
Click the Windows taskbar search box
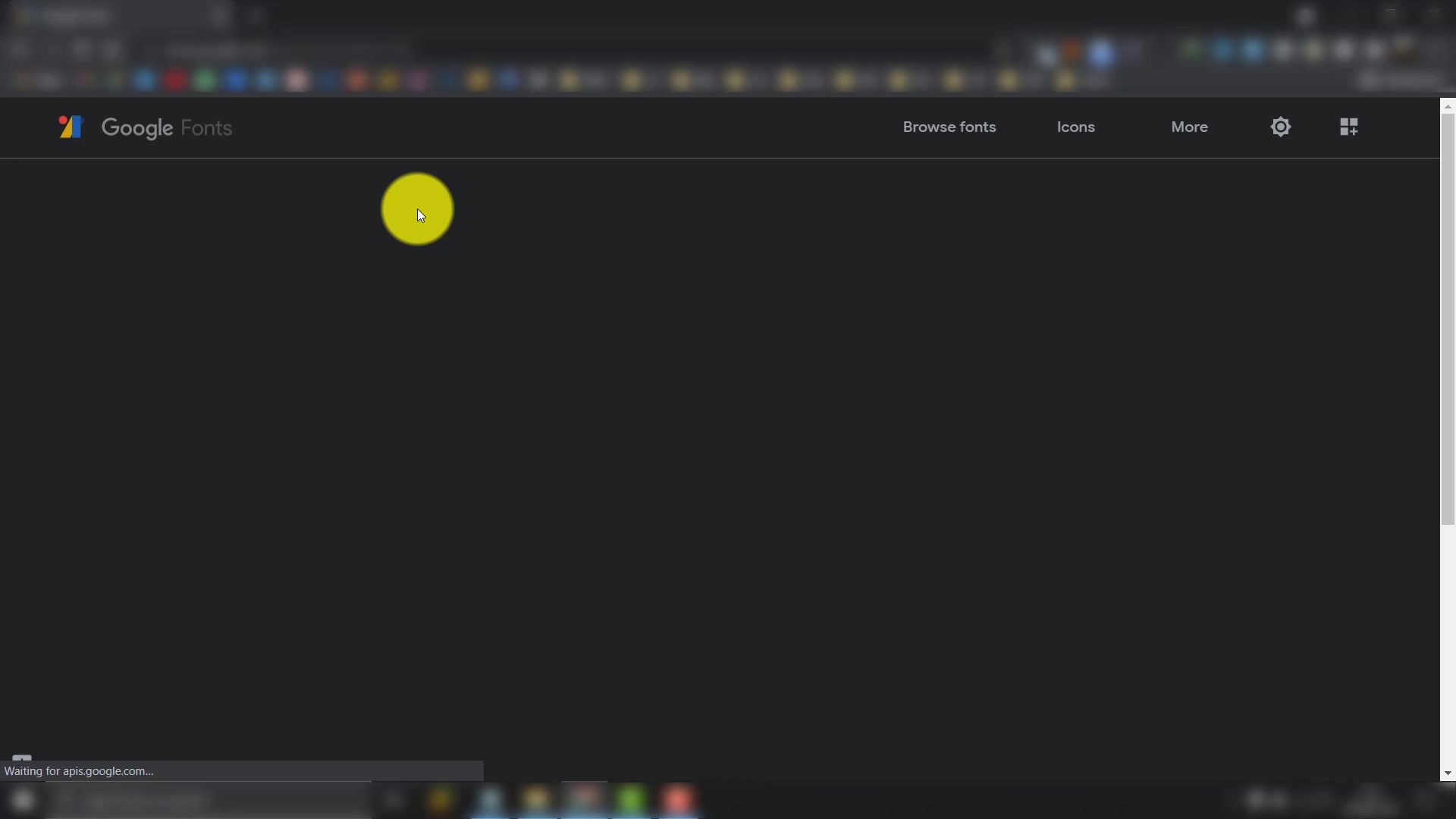209,800
